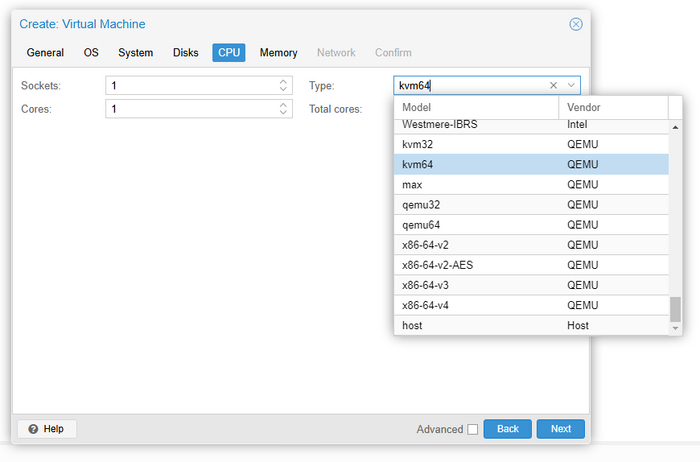Switch to the Memory tab
This screenshot has height=462, width=700.
(x=278, y=52)
